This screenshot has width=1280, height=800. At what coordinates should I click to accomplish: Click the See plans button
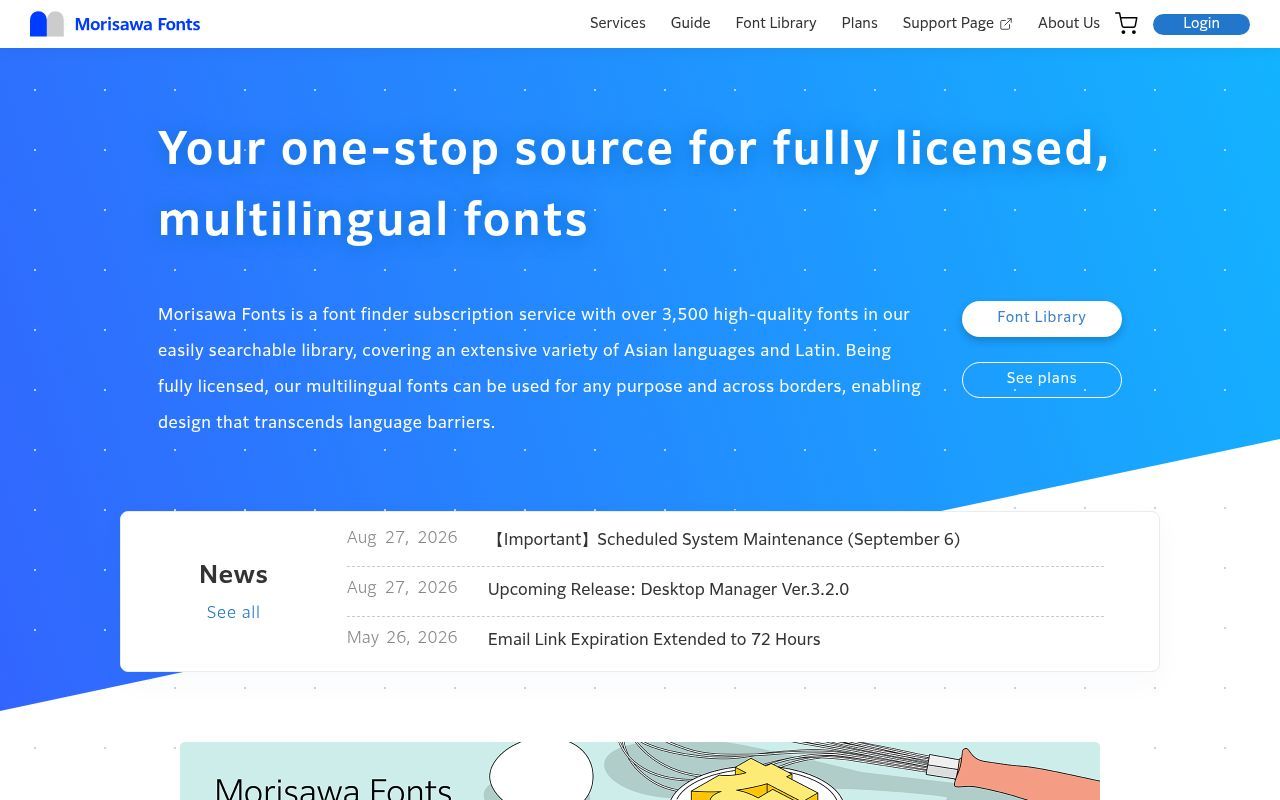click(1042, 379)
